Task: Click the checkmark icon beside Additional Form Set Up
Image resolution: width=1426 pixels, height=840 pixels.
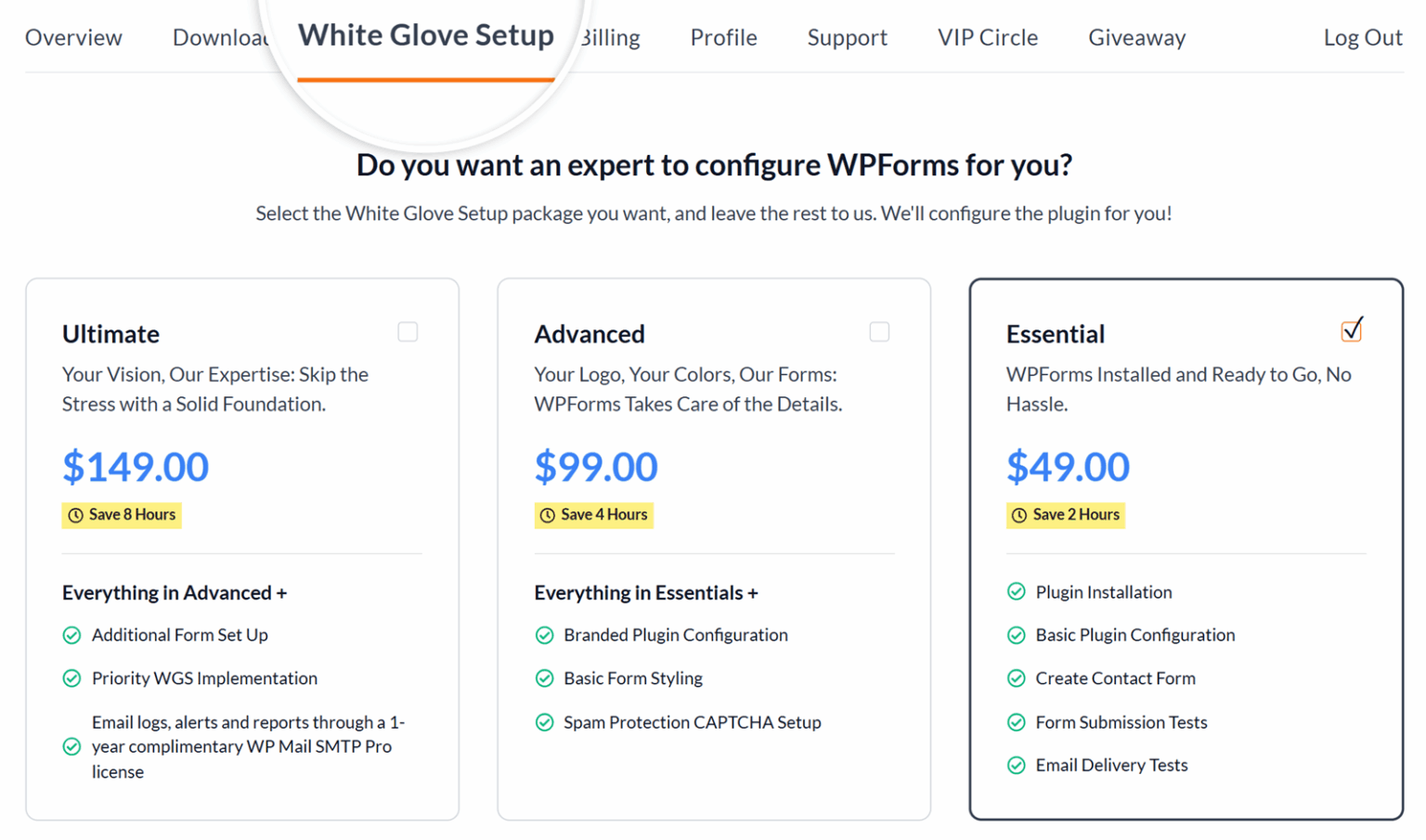Action: 72,635
